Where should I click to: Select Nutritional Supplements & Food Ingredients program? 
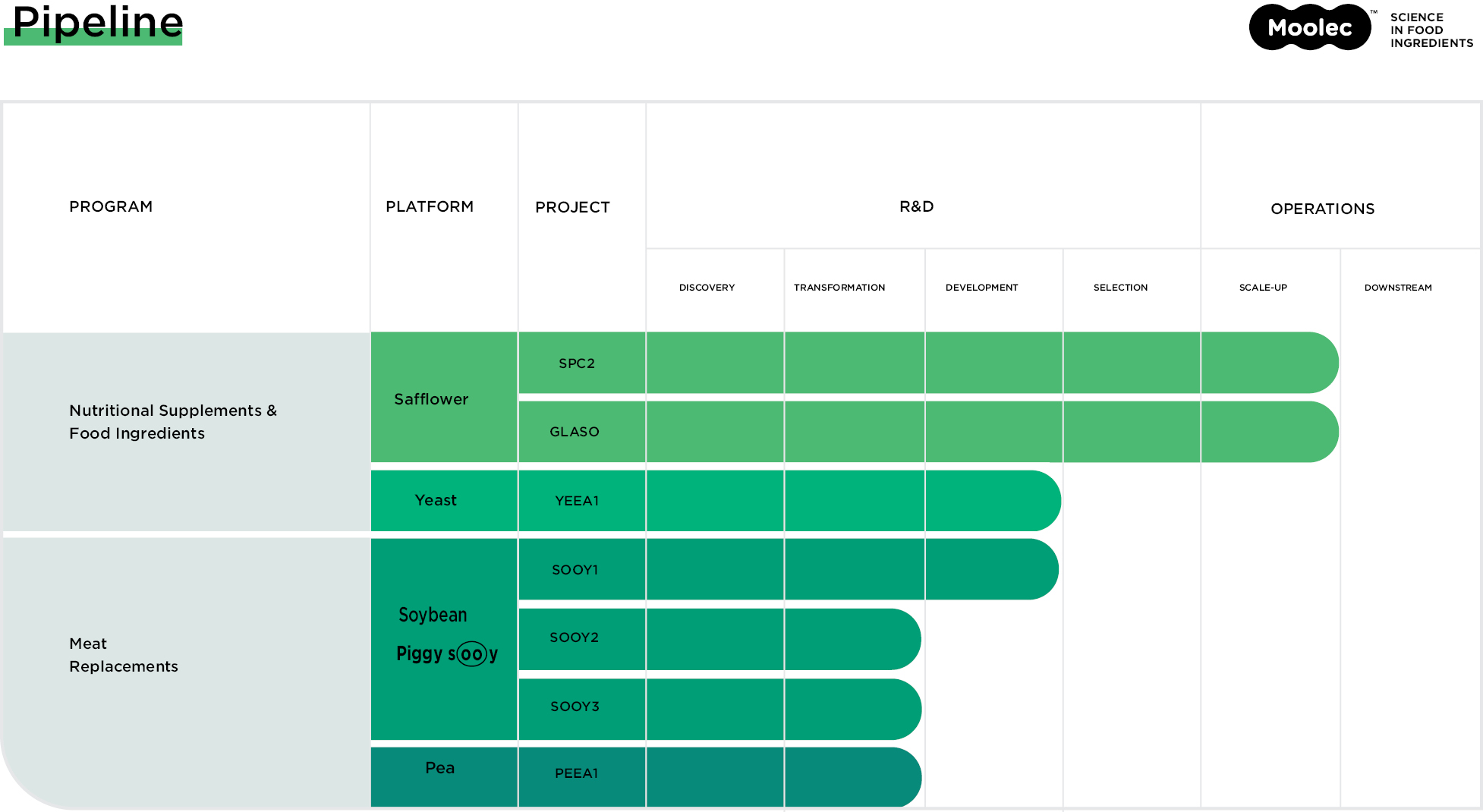click(x=173, y=422)
